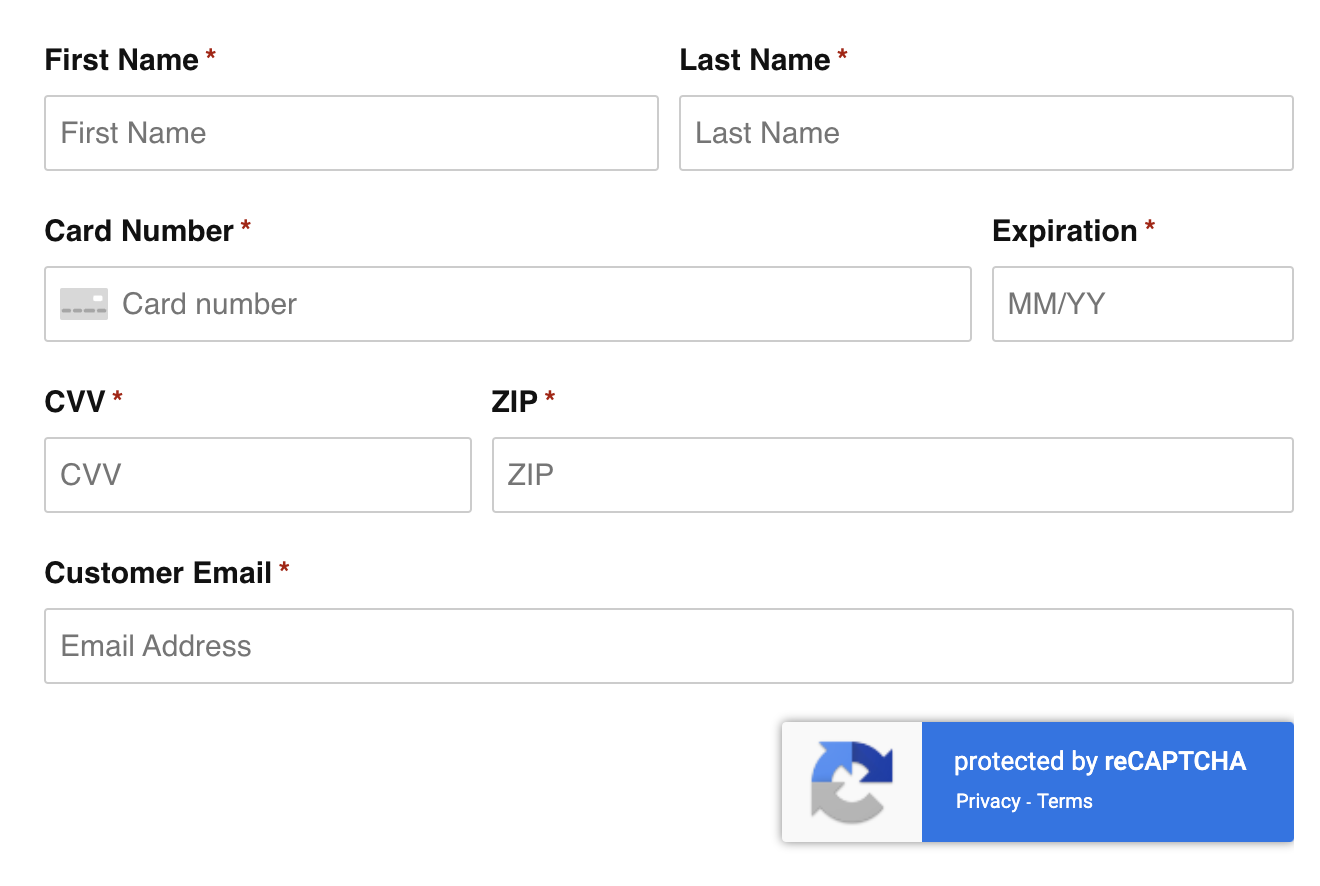The height and width of the screenshot is (886, 1320).
Task: Click the 'First Name' label
Action: pyautogui.click(x=122, y=60)
